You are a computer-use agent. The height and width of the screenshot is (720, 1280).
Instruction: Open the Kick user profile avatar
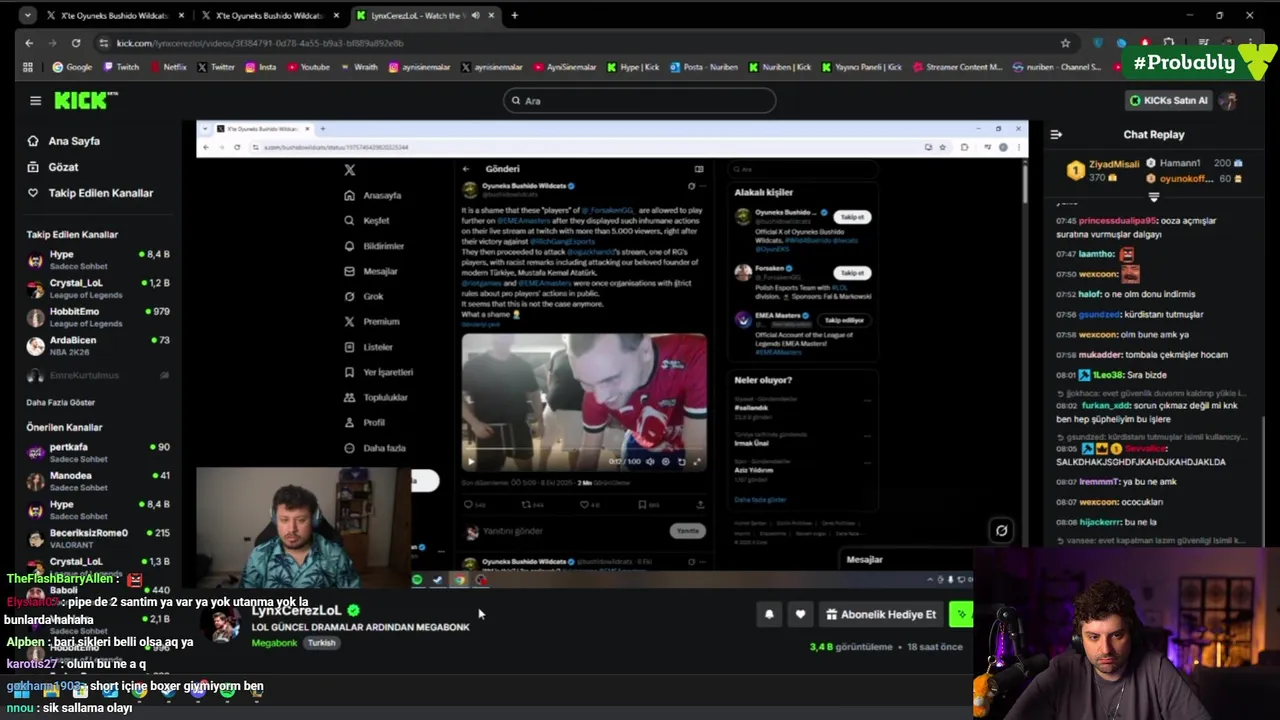1229,100
